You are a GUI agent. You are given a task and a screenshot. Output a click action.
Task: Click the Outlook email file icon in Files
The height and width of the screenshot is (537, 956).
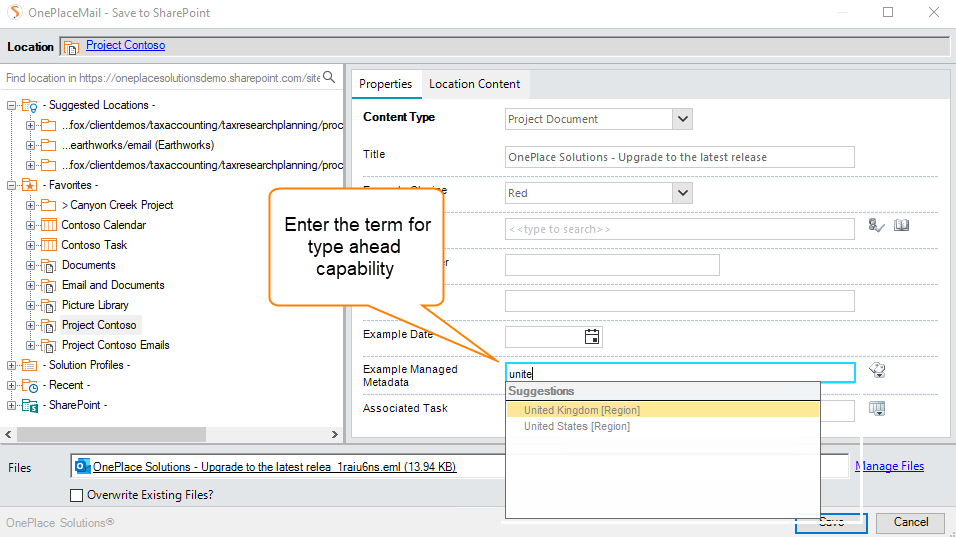coord(82,466)
